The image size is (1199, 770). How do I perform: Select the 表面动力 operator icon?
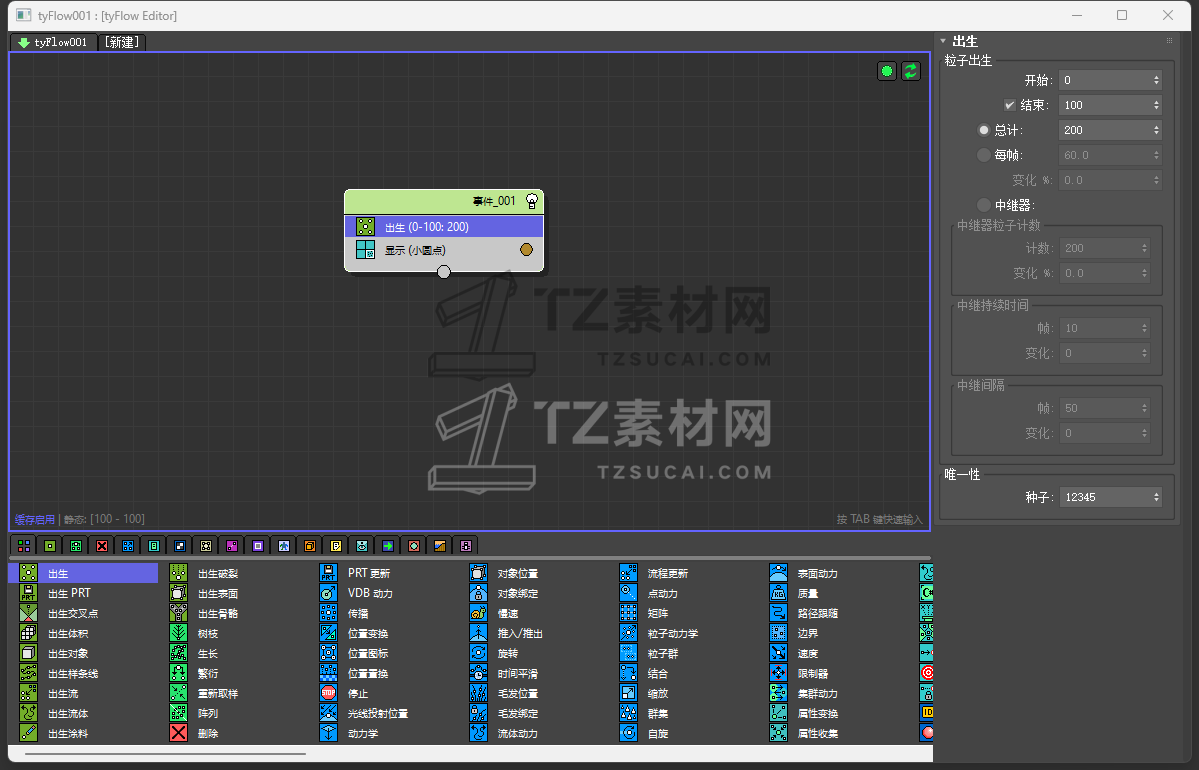click(x=778, y=573)
